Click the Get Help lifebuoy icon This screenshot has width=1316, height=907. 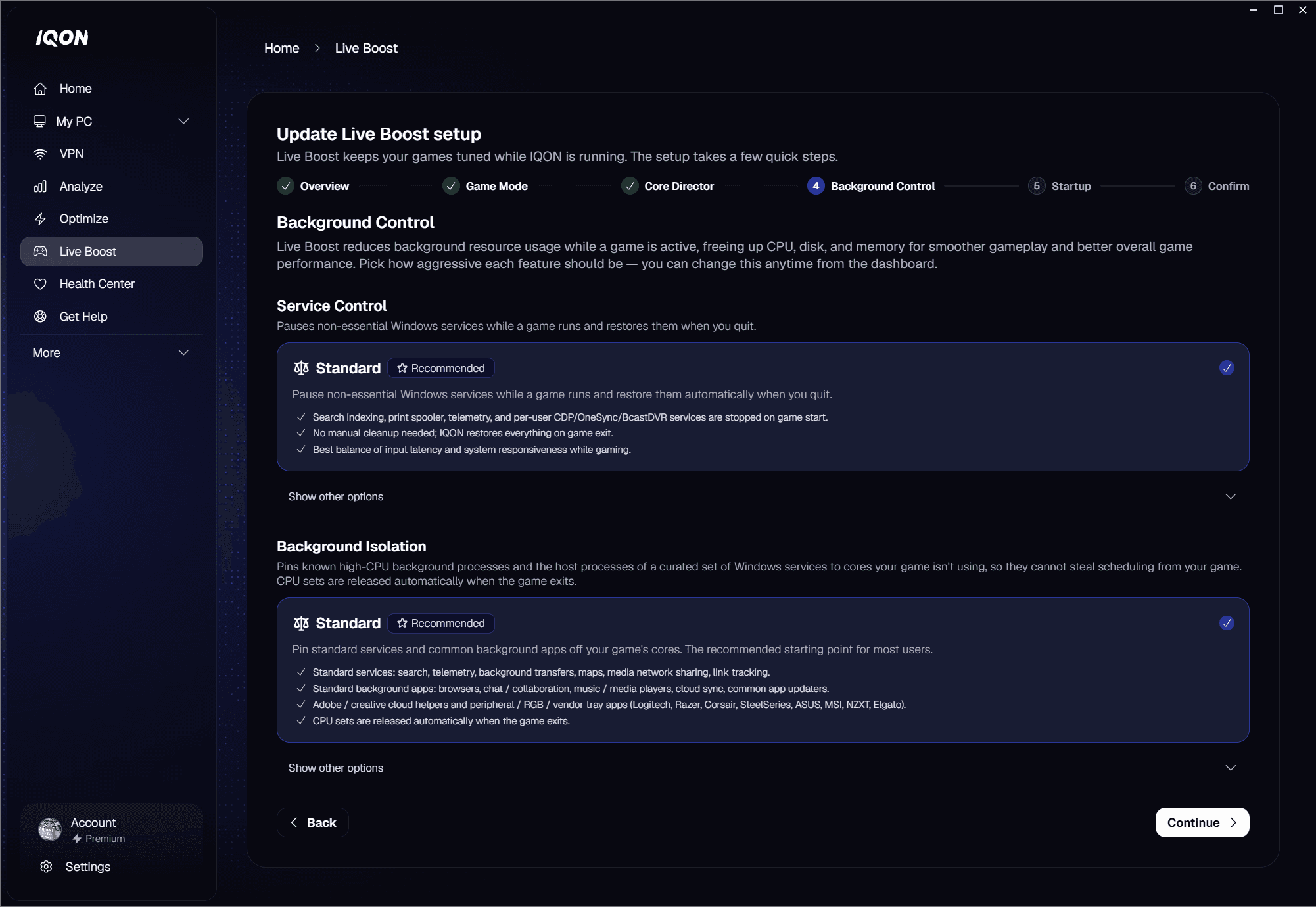click(x=40, y=317)
